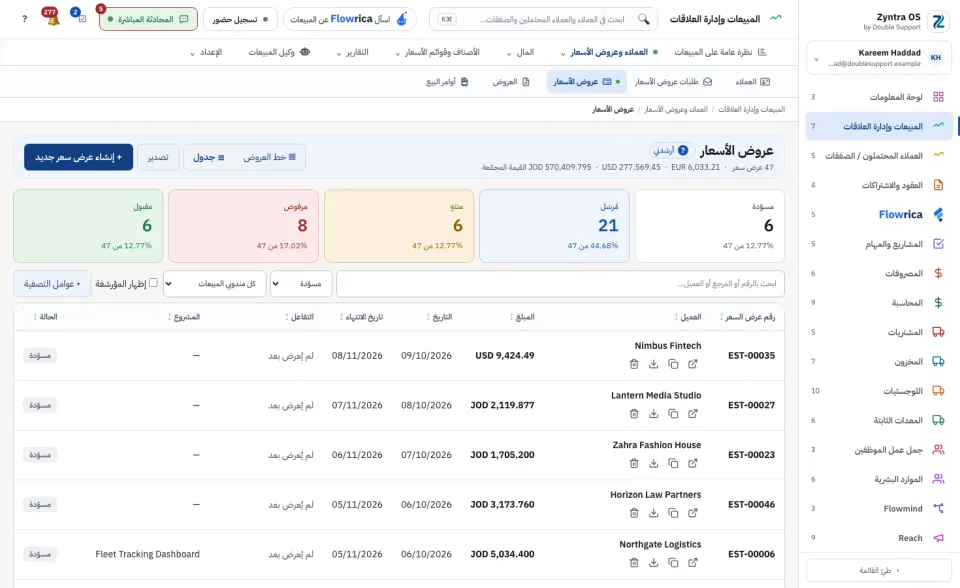Switch to خط العروض pipeline view
960x588 pixels.
(269, 157)
